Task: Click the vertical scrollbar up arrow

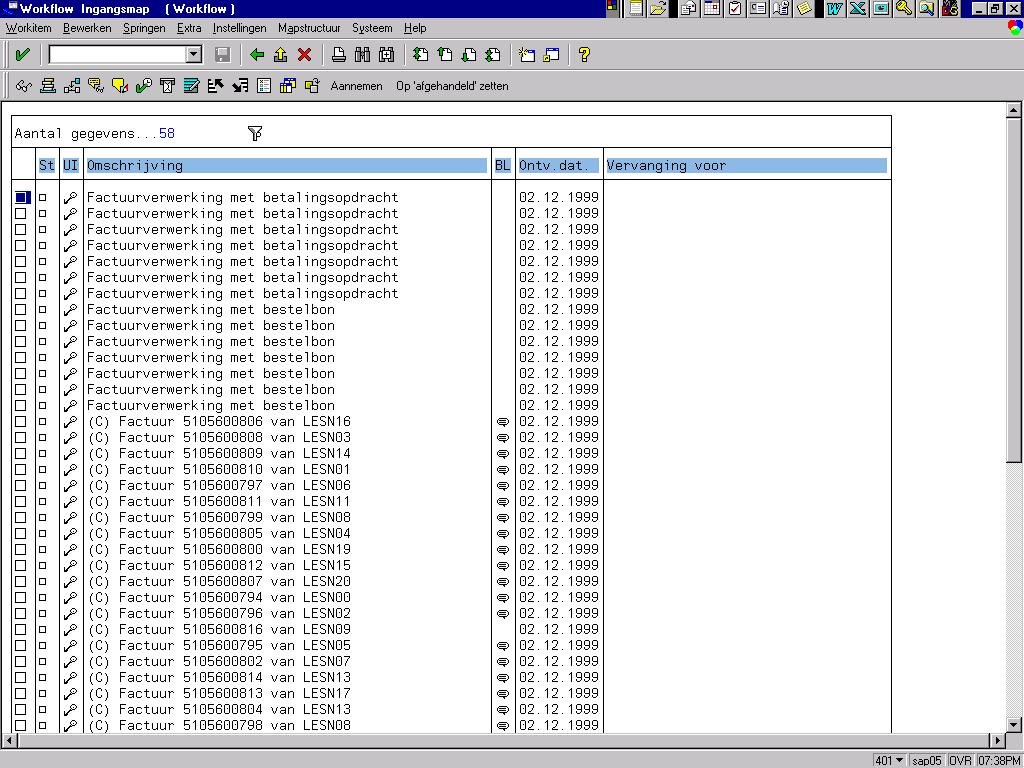Action: click(1014, 110)
